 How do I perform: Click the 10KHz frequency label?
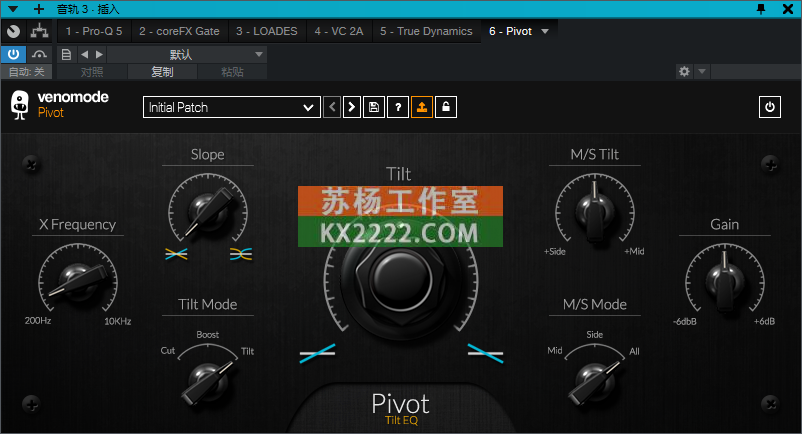tap(118, 322)
